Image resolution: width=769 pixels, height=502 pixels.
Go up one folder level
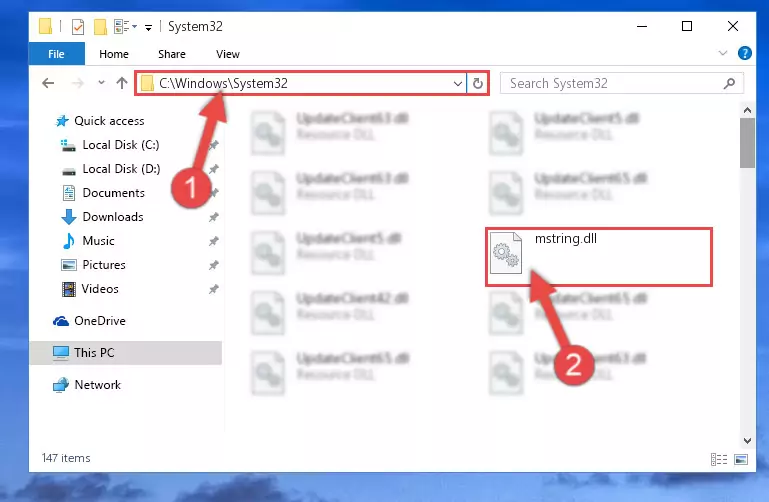click(122, 83)
